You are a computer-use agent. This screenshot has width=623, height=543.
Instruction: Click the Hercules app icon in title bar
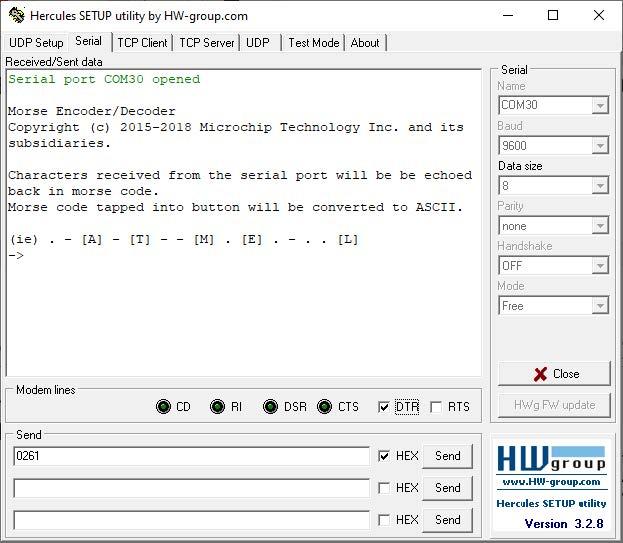tap(17, 15)
